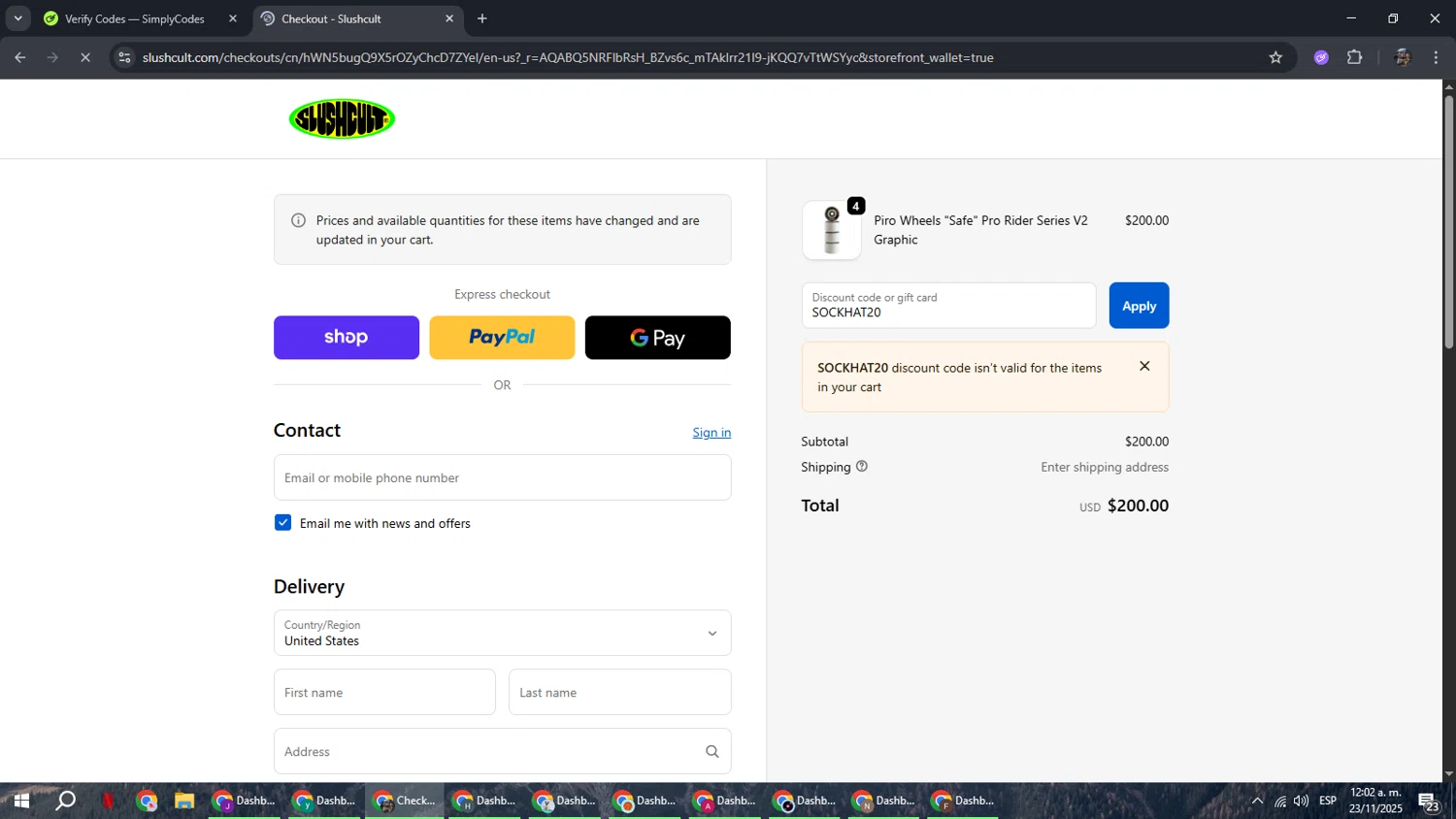Open a new browser tab
The height and width of the screenshot is (819, 1456).
(482, 18)
